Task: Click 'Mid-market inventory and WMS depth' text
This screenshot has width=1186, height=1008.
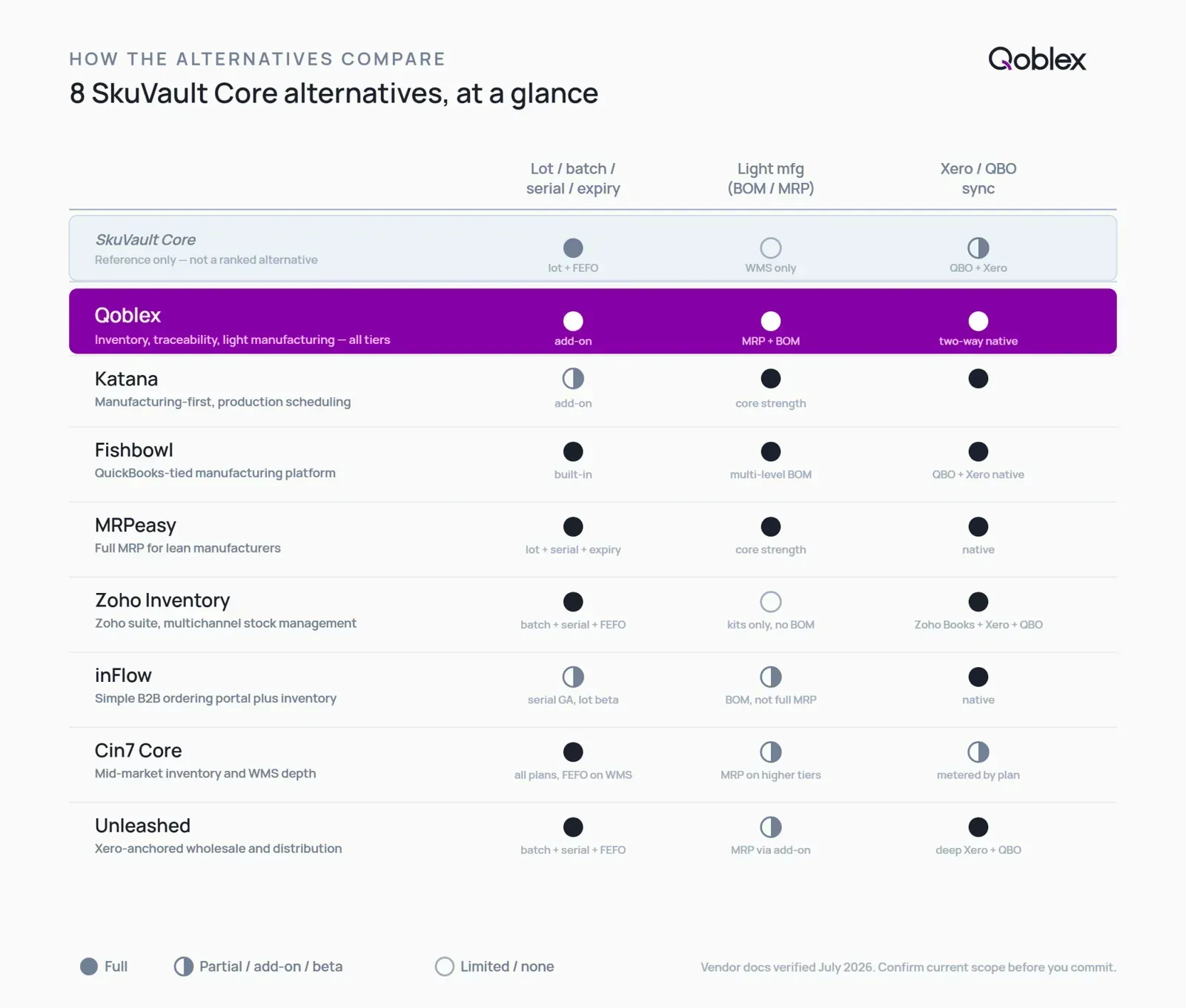Action: (x=205, y=773)
